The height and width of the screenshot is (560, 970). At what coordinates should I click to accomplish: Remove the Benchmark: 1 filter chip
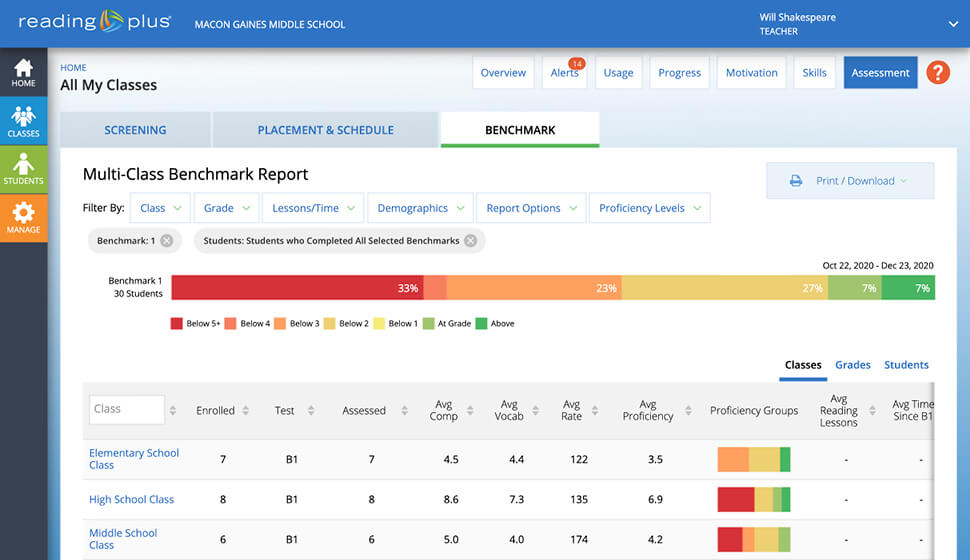(166, 241)
